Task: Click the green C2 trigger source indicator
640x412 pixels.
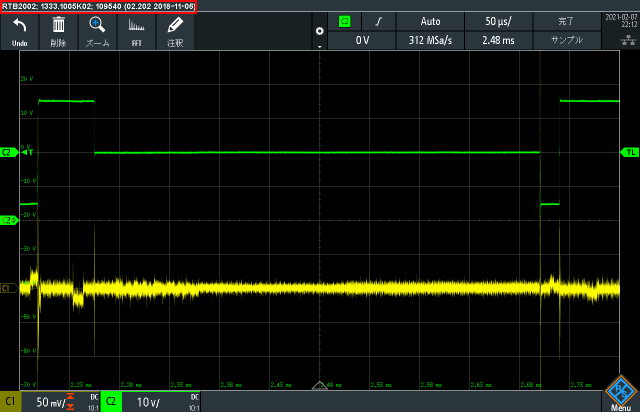Action: click(345, 21)
